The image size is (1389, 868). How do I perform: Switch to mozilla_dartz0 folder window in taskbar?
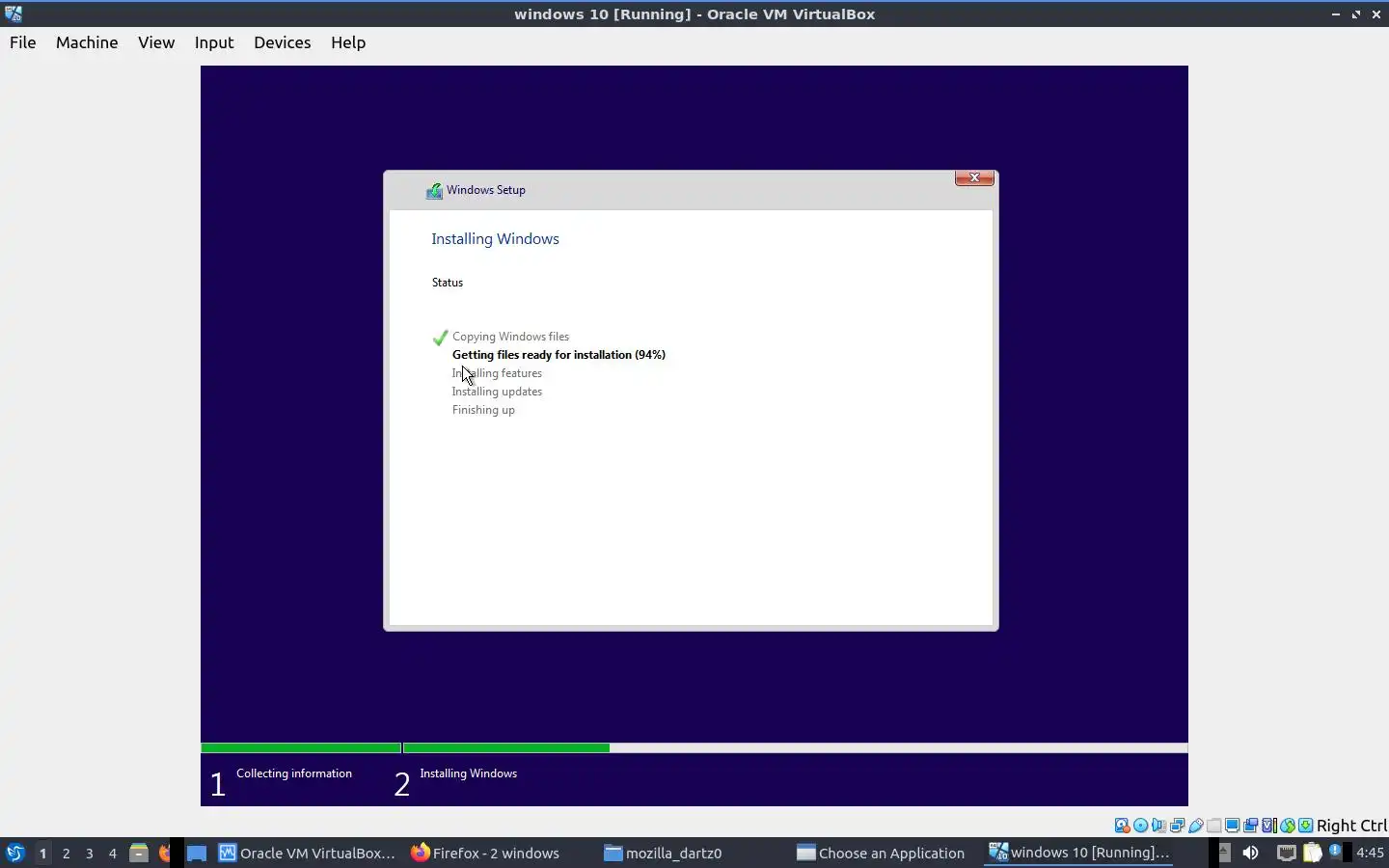(x=663, y=853)
